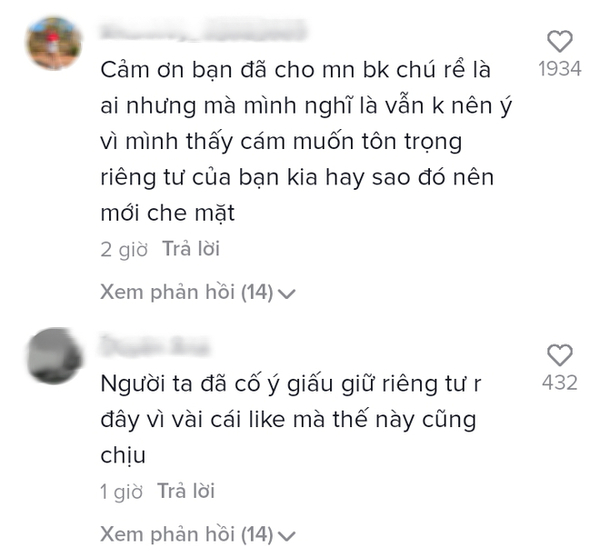Select the comment text starting 'Cảm ơn bạn'
This screenshot has width=600, height=557.
click(x=306, y=142)
